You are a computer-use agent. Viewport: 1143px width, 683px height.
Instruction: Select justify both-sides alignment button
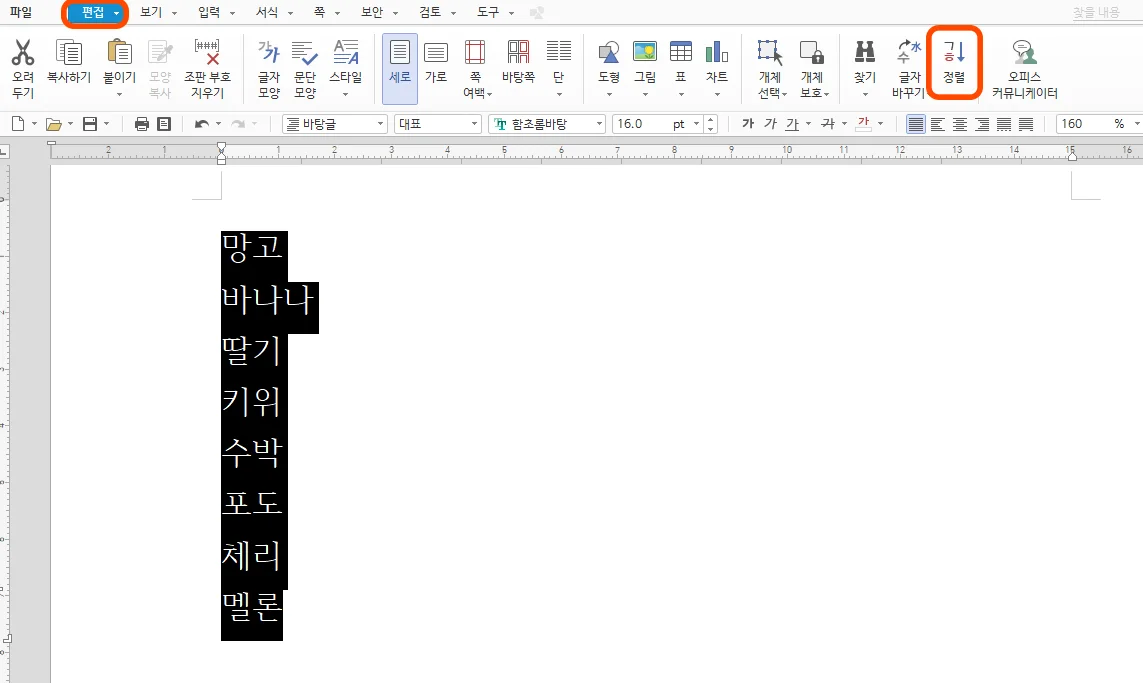click(x=916, y=124)
